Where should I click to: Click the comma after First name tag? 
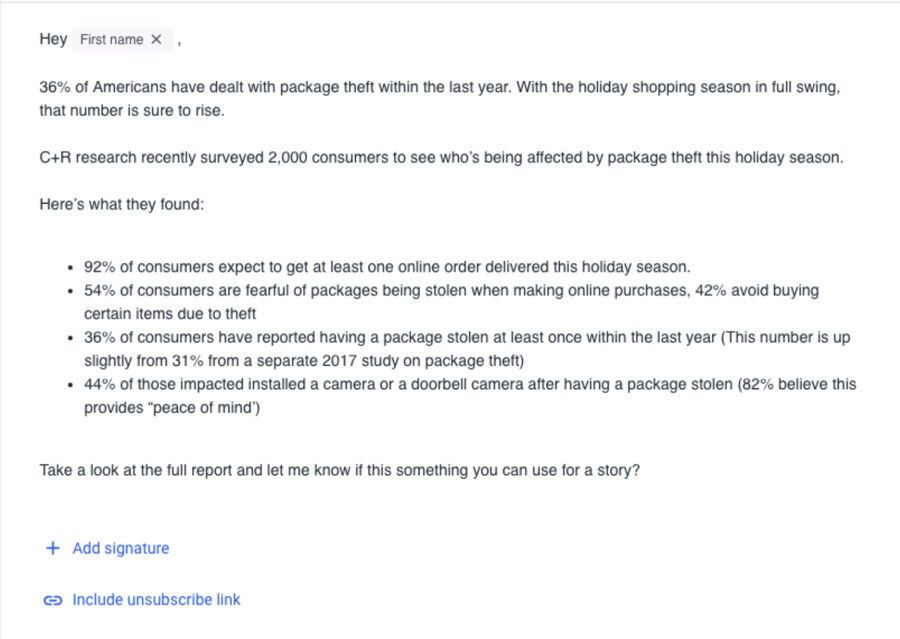tap(179, 42)
